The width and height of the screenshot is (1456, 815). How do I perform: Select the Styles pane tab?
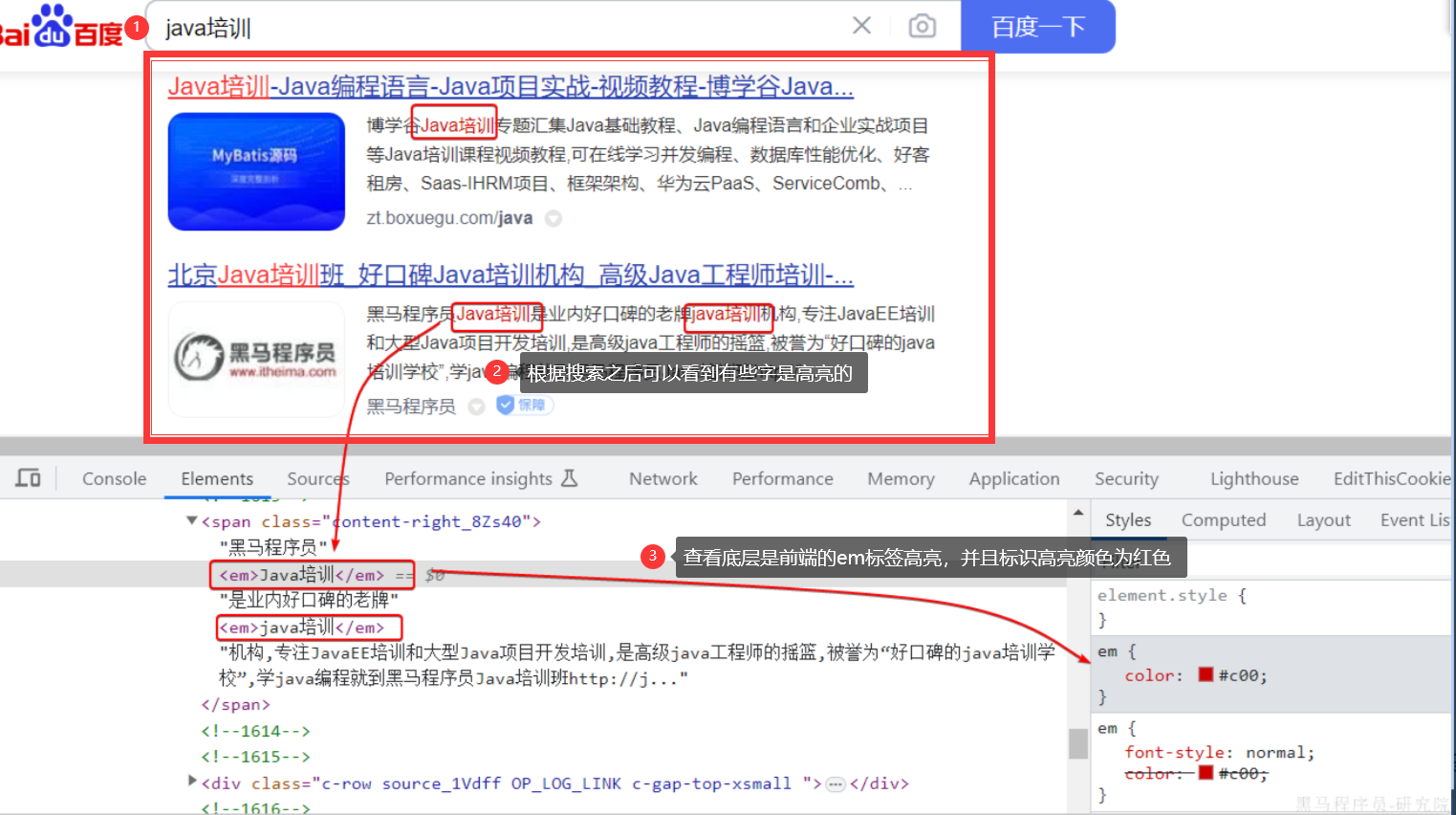1128,519
